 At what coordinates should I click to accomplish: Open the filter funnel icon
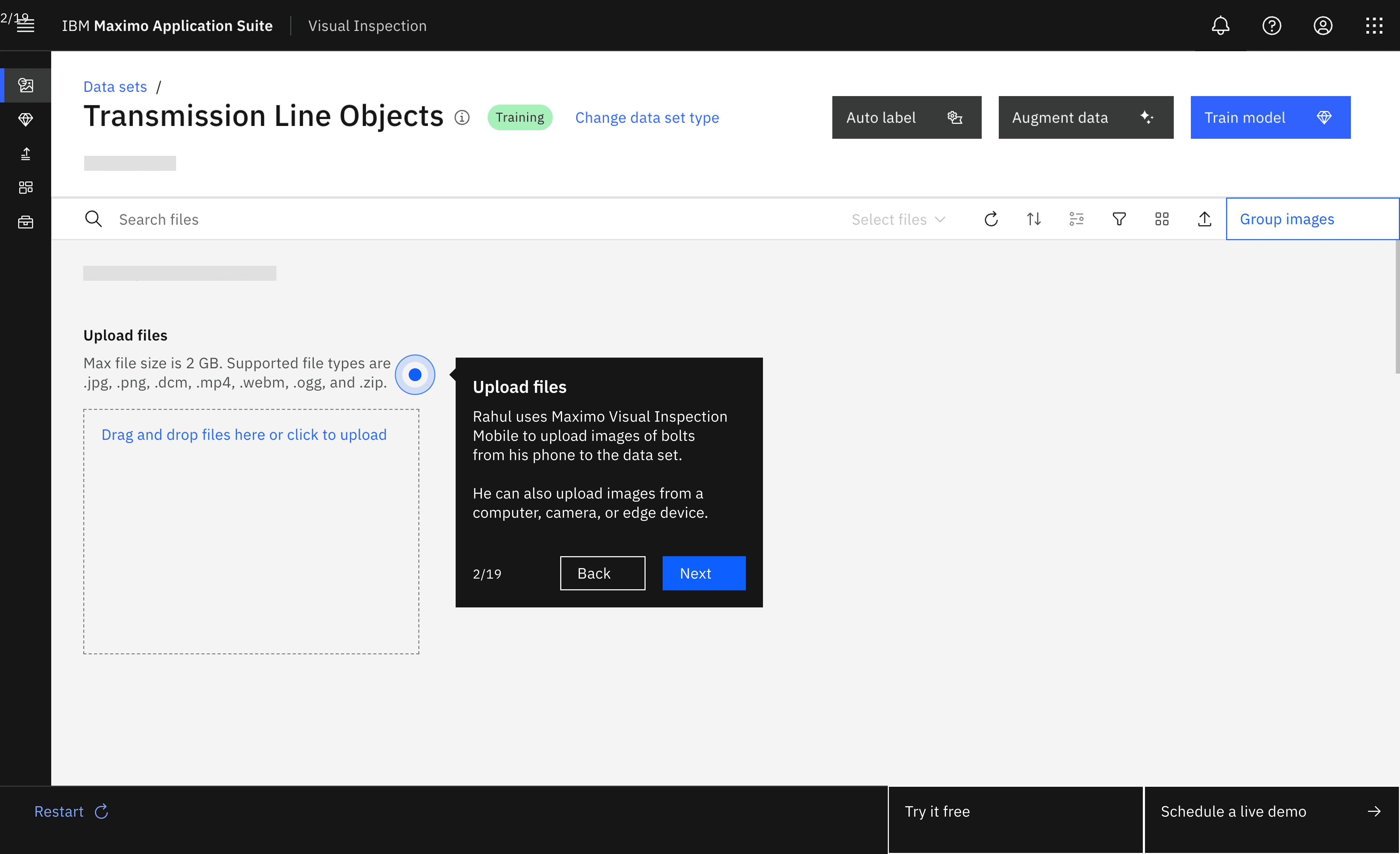(1119, 219)
